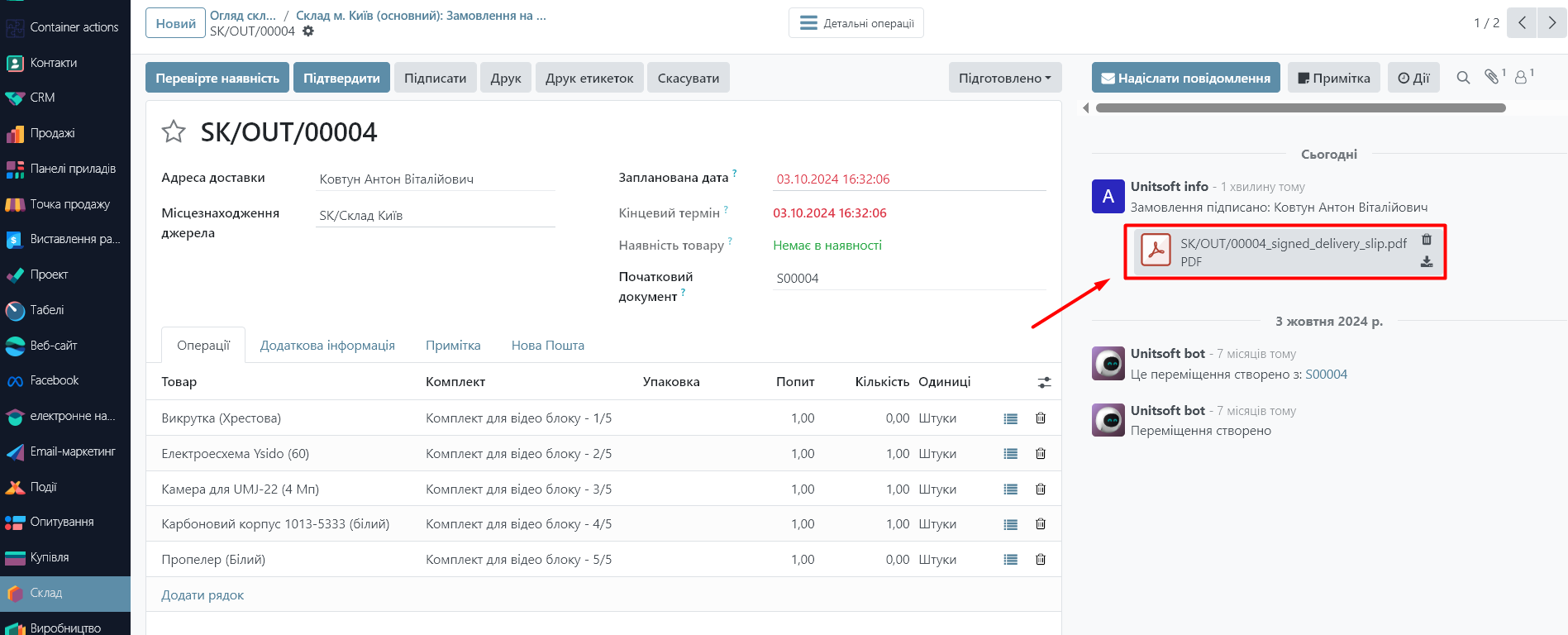
Task: Open attachments via the paperclip icon
Action: (x=1492, y=77)
